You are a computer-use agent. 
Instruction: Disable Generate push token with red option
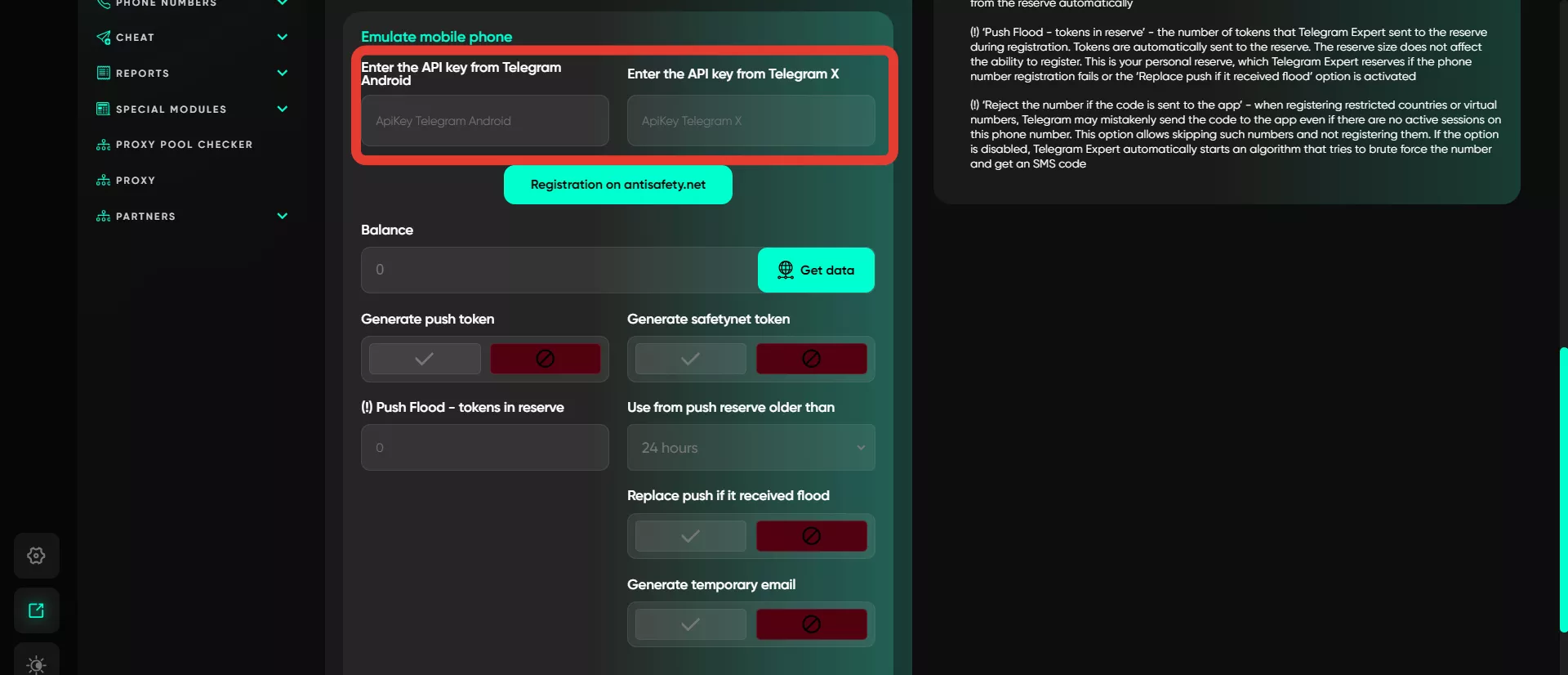[x=546, y=359]
